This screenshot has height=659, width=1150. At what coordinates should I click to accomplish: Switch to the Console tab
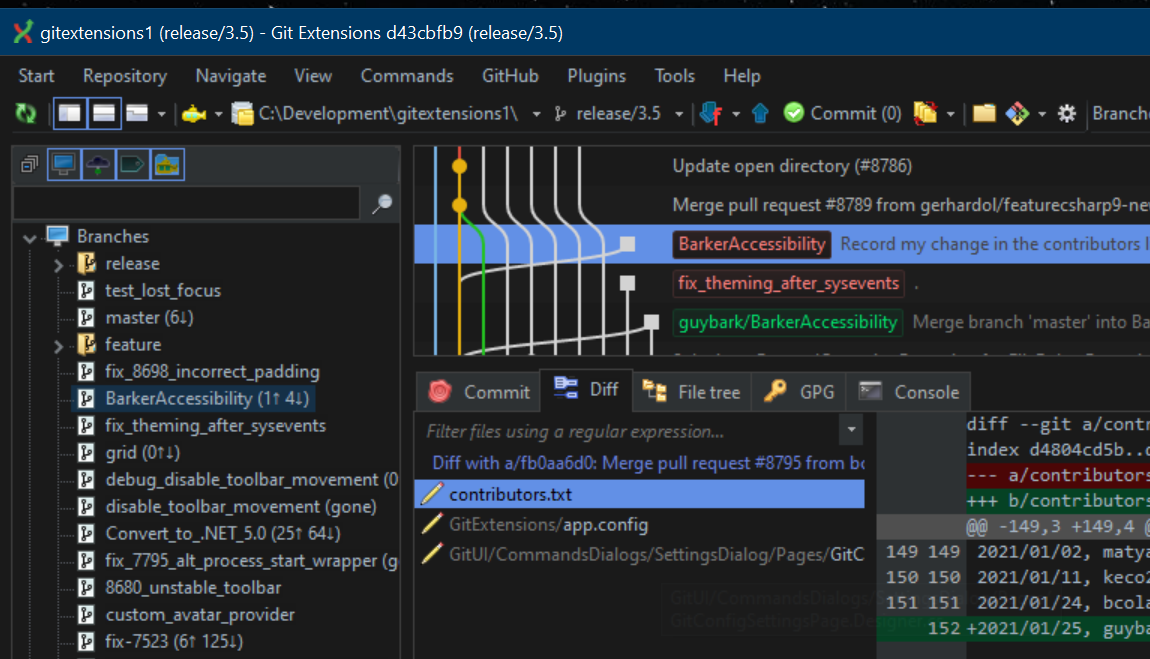[908, 392]
